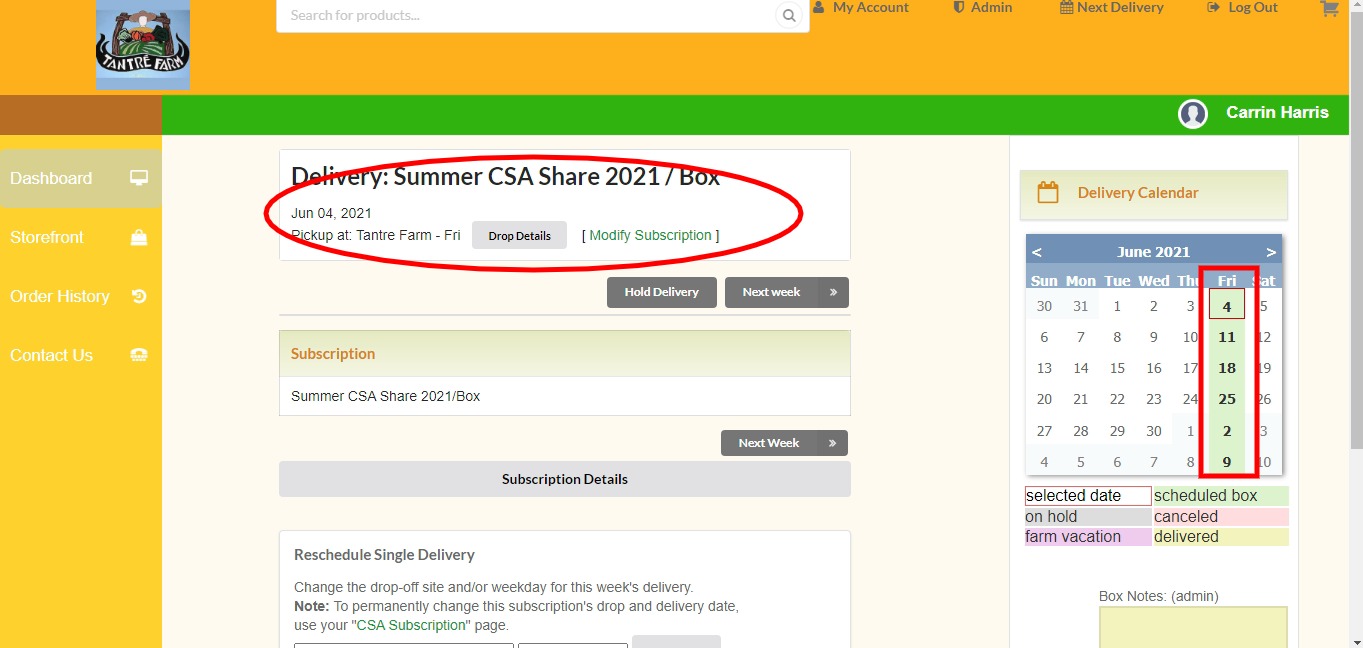Click the Subscription section header
Image resolution: width=1363 pixels, height=648 pixels.
[564, 354]
